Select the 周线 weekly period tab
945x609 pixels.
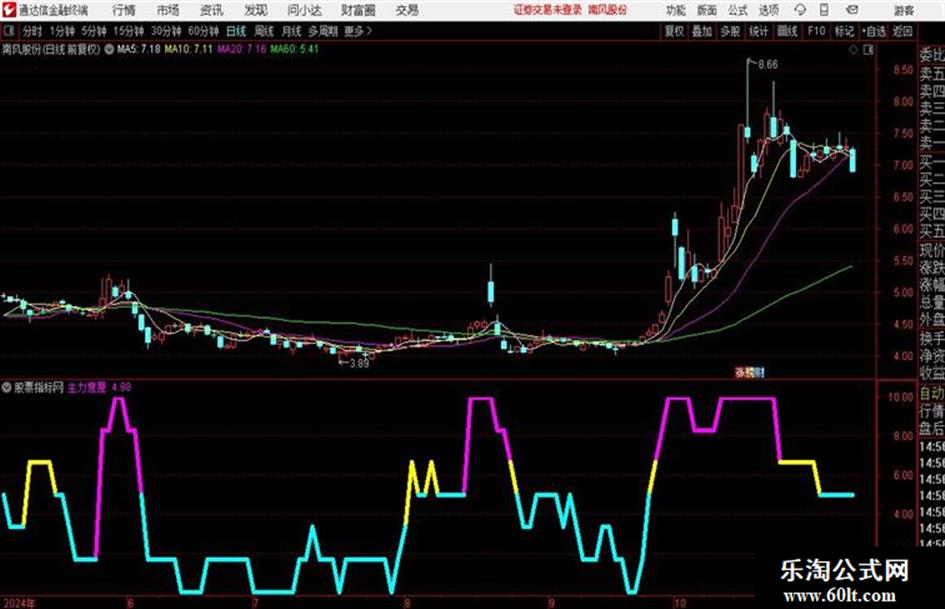264,31
